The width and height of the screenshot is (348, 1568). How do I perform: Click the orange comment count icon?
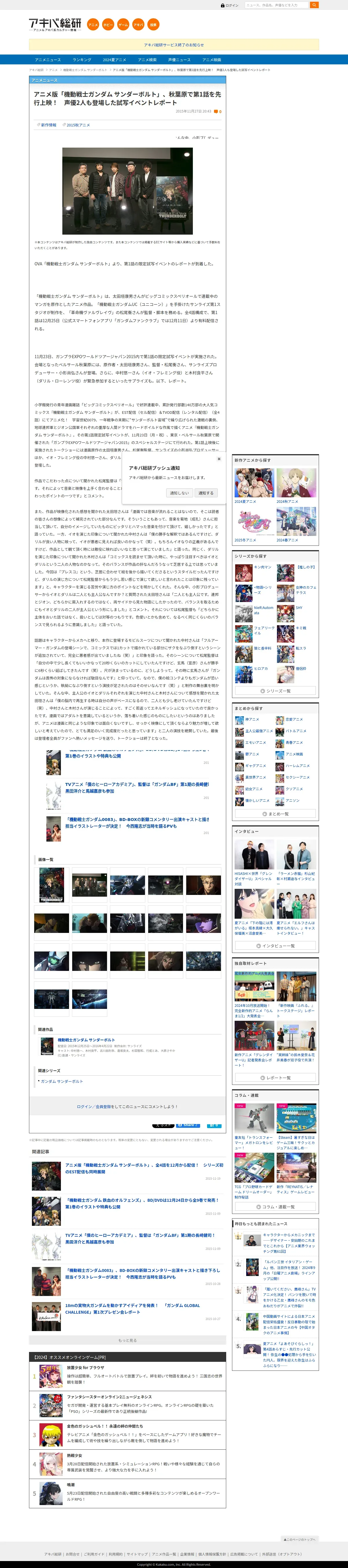(x=216, y=111)
